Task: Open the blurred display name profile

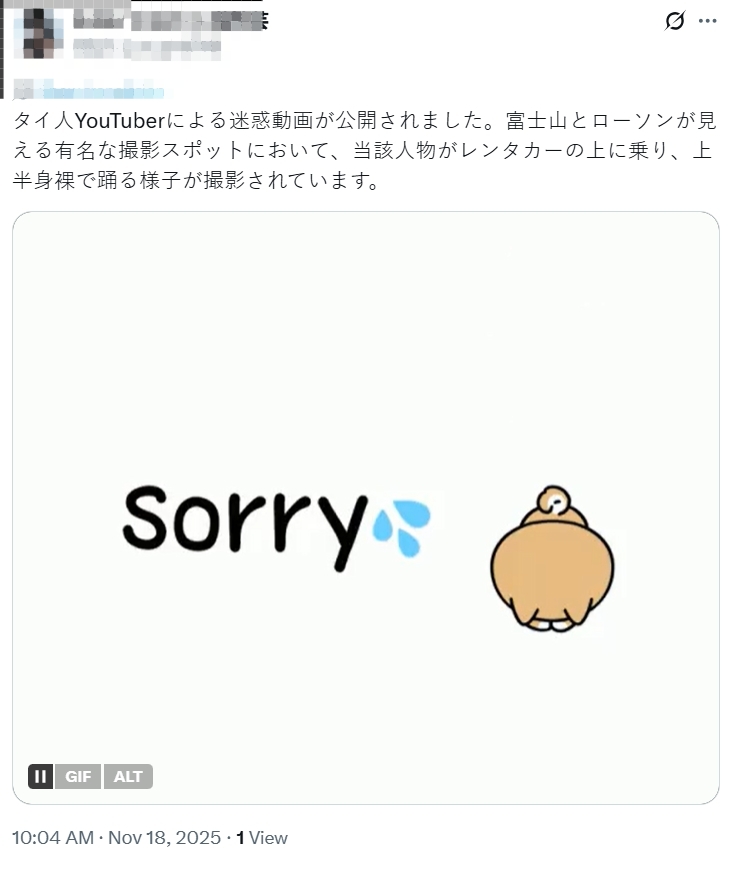Action: [170, 21]
